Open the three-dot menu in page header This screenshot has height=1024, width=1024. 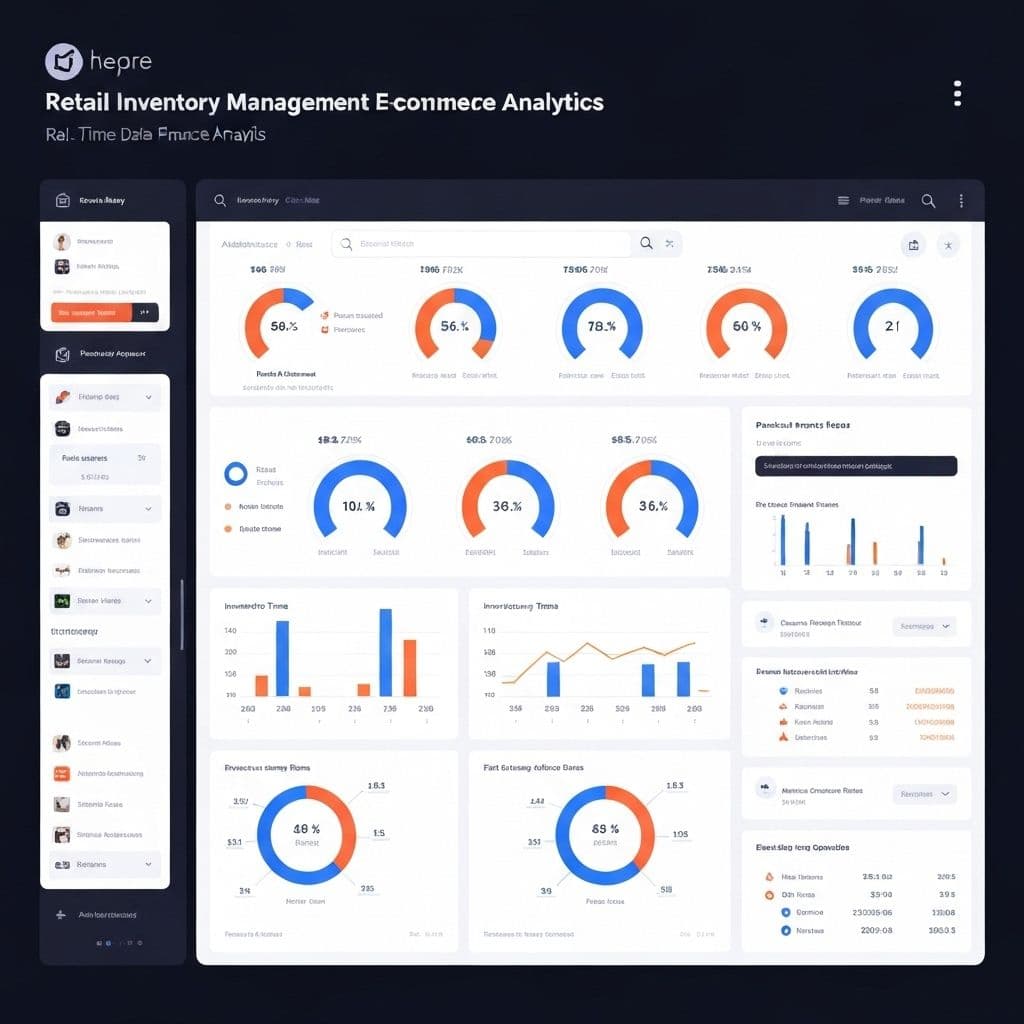(x=957, y=94)
